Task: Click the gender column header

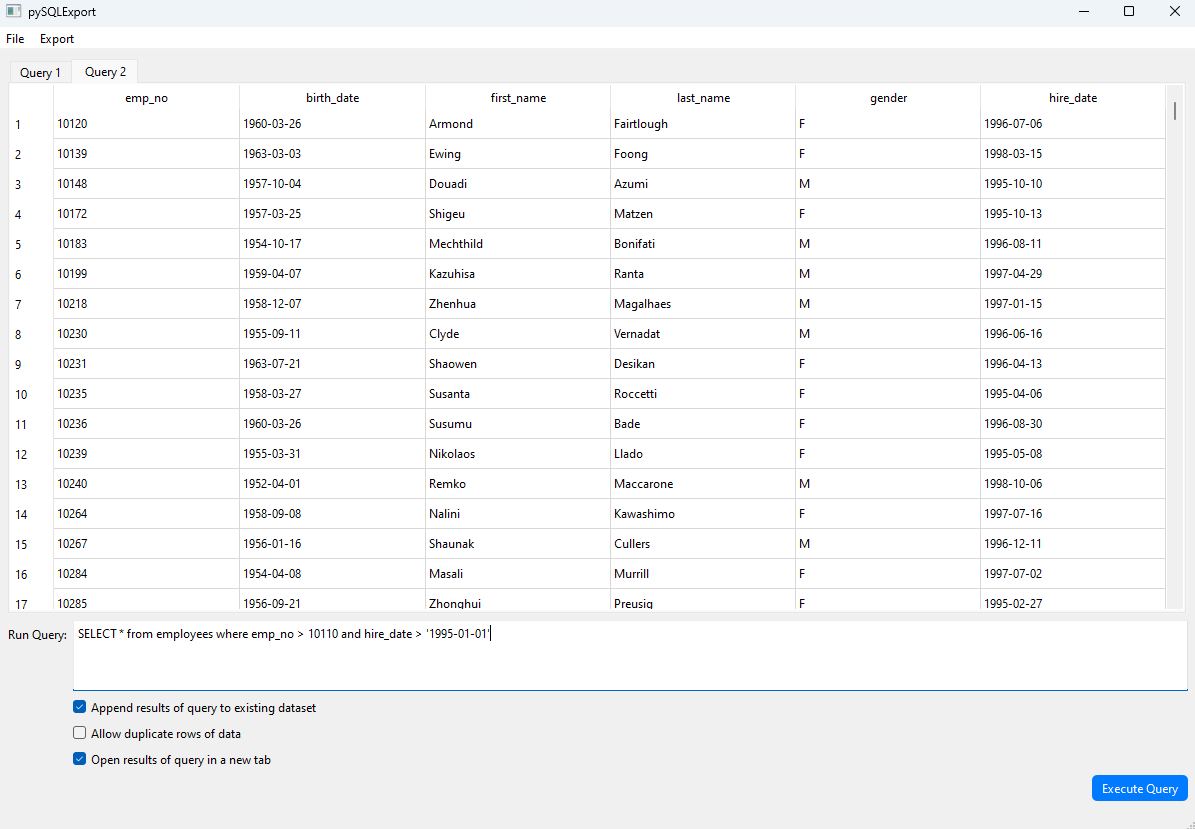Action: [889, 98]
